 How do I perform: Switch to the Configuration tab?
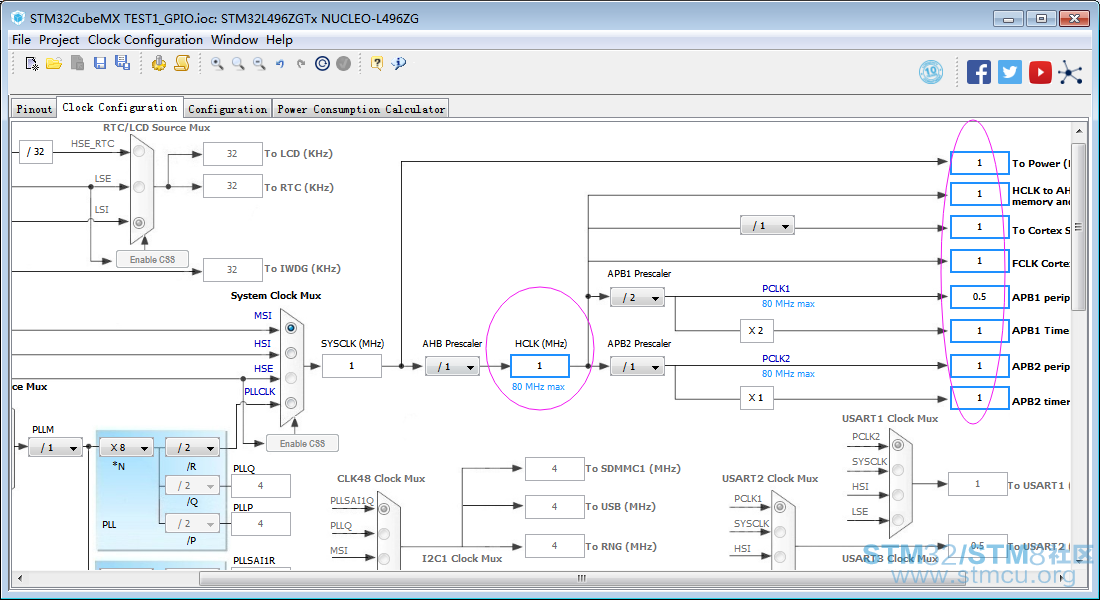pos(227,109)
